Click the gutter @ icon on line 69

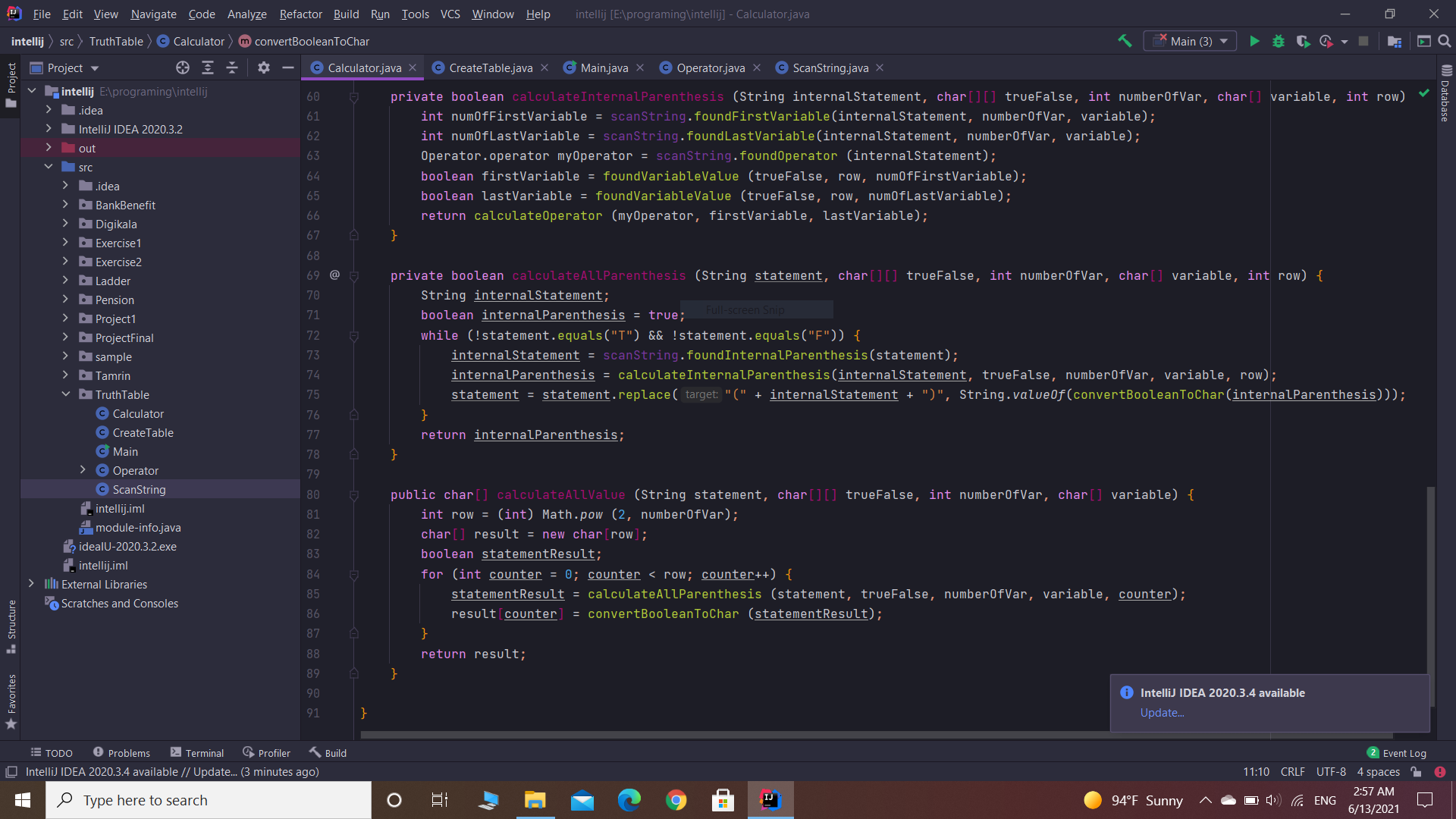[x=334, y=275]
